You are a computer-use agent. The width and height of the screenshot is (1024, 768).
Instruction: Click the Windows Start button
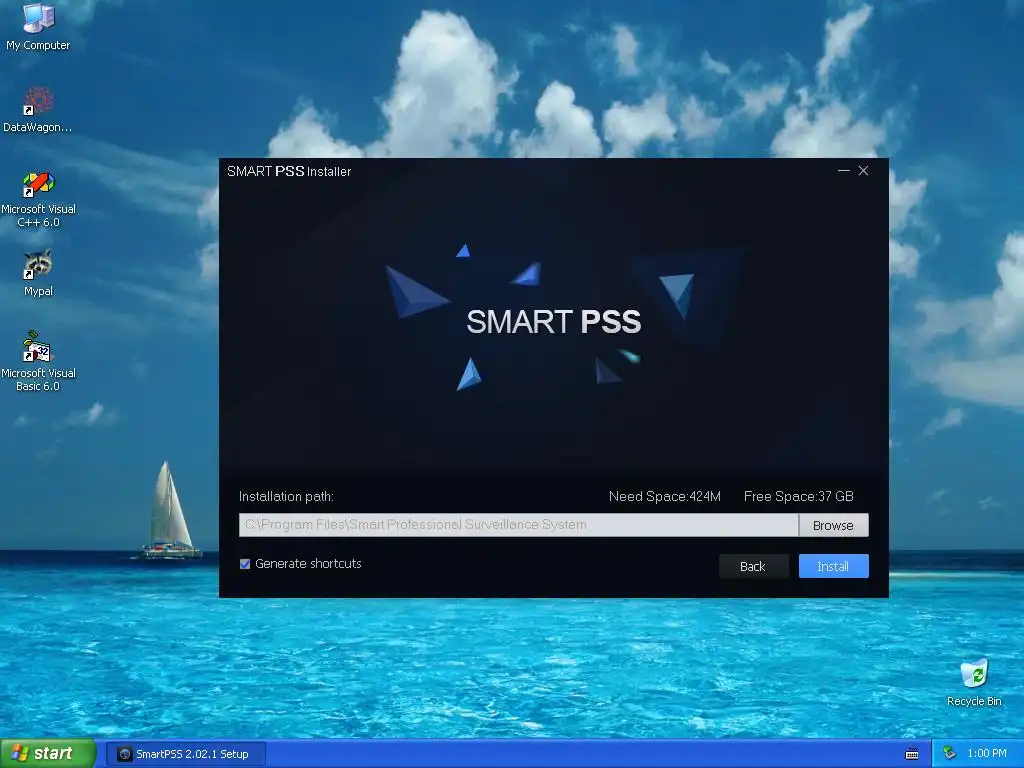(48, 754)
